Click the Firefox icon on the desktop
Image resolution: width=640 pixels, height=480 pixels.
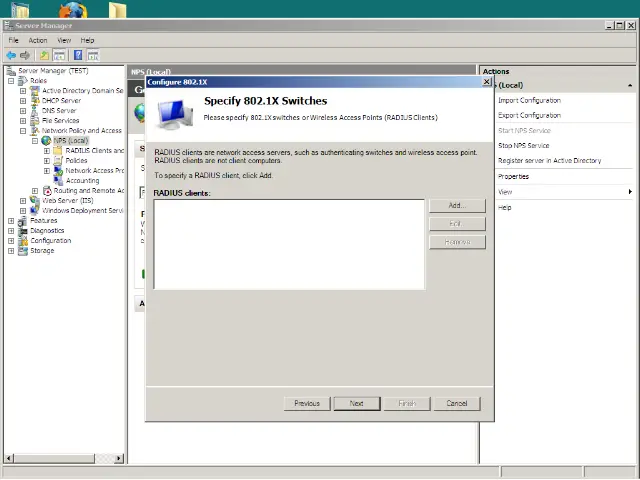point(73,10)
